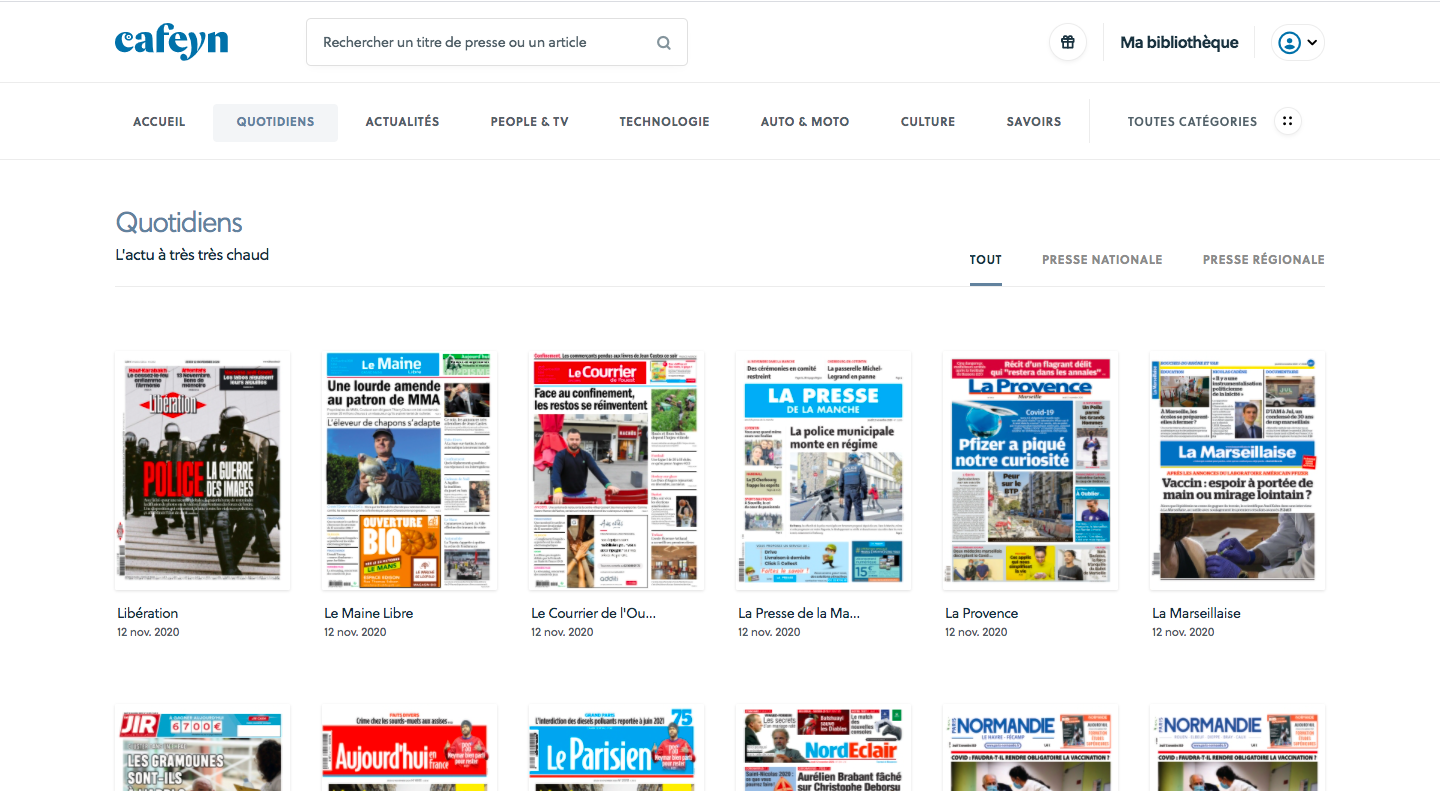
Task: Select the Tout filter tab
Action: (x=985, y=260)
